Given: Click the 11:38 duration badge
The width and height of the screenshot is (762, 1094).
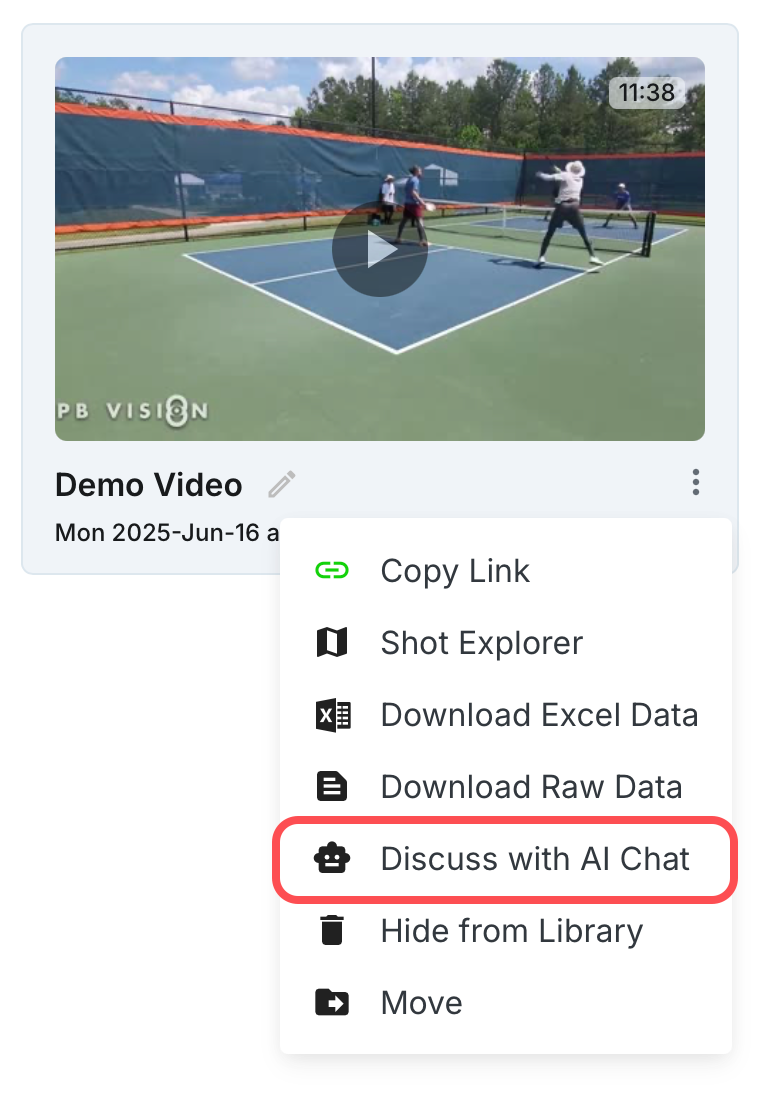Looking at the screenshot, I should pos(646,92).
